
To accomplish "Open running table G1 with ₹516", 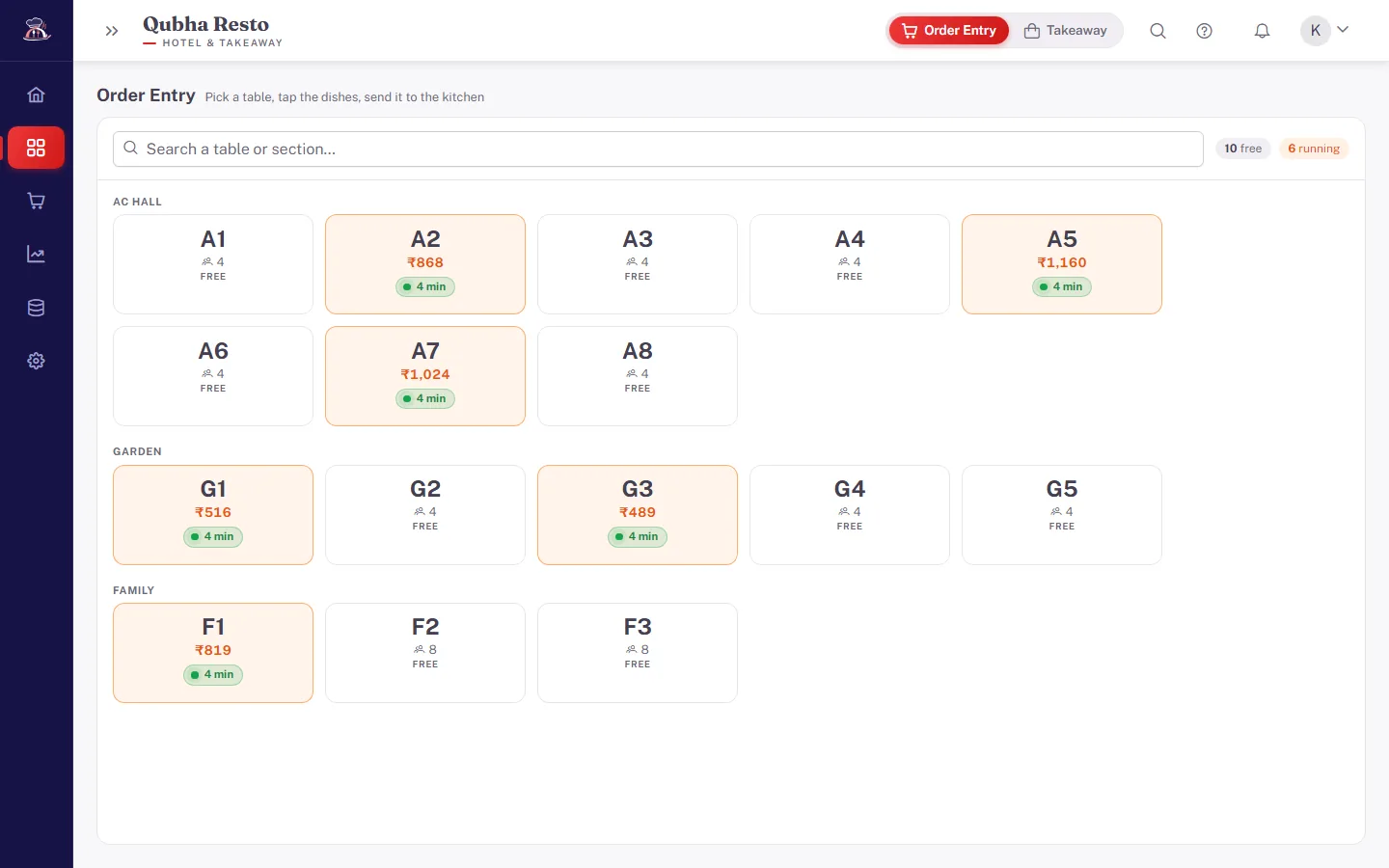I will pyautogui.click(x=213, y=515).
